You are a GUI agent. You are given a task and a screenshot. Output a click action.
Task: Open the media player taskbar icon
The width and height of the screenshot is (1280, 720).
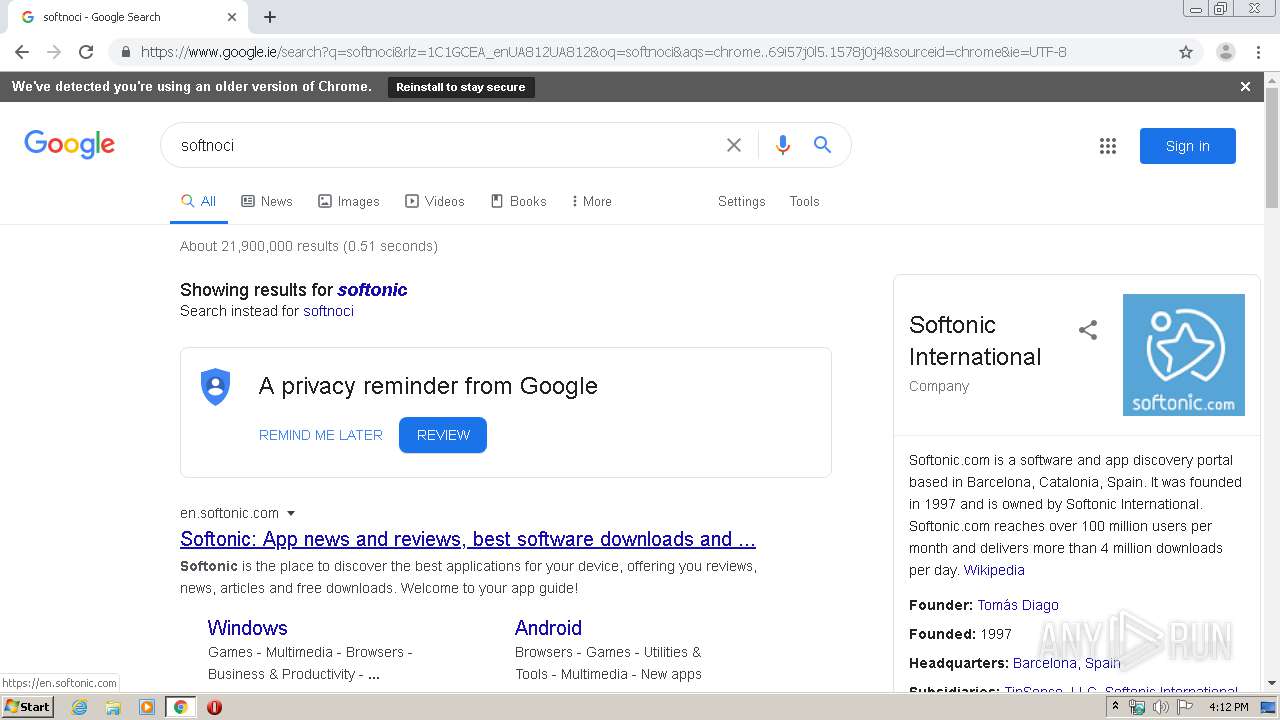[147, 707]
